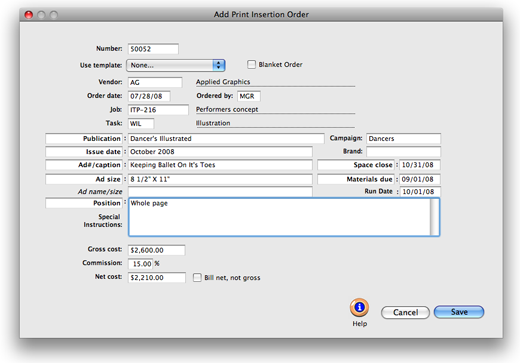
Task: Select the Job field ITP-216
Action: click(158, 110)
